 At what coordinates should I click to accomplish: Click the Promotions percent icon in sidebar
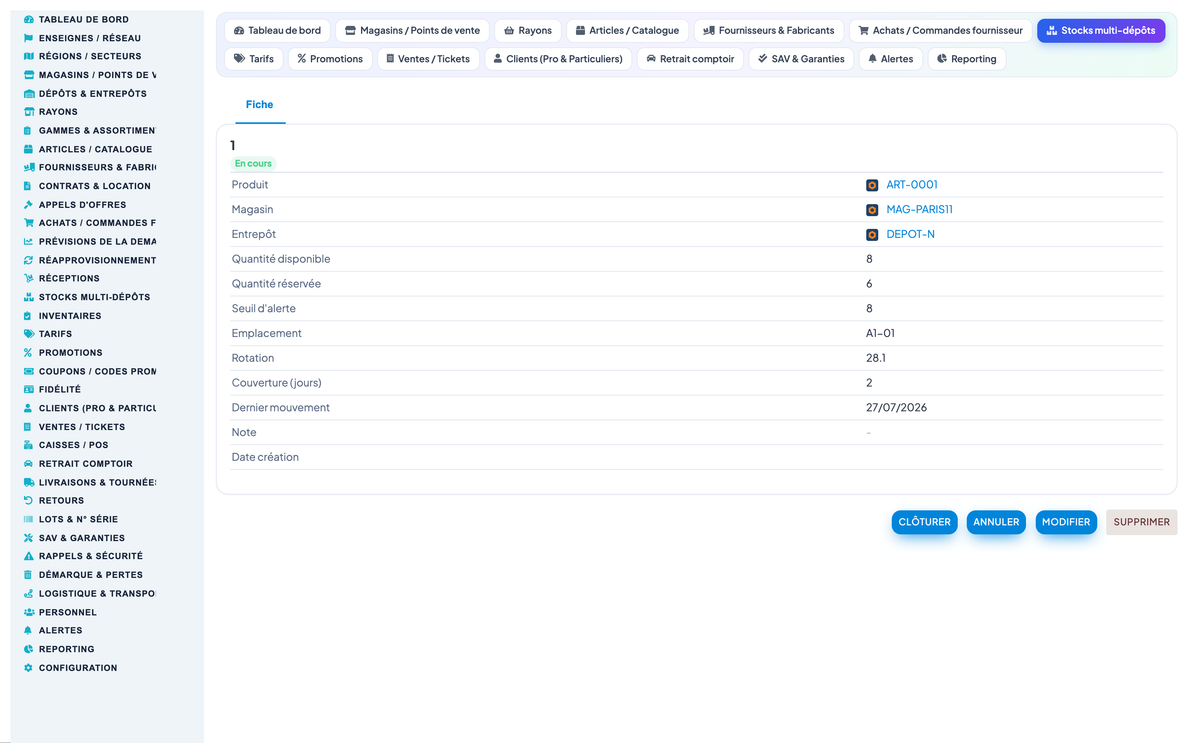click(x=29, y=353)
